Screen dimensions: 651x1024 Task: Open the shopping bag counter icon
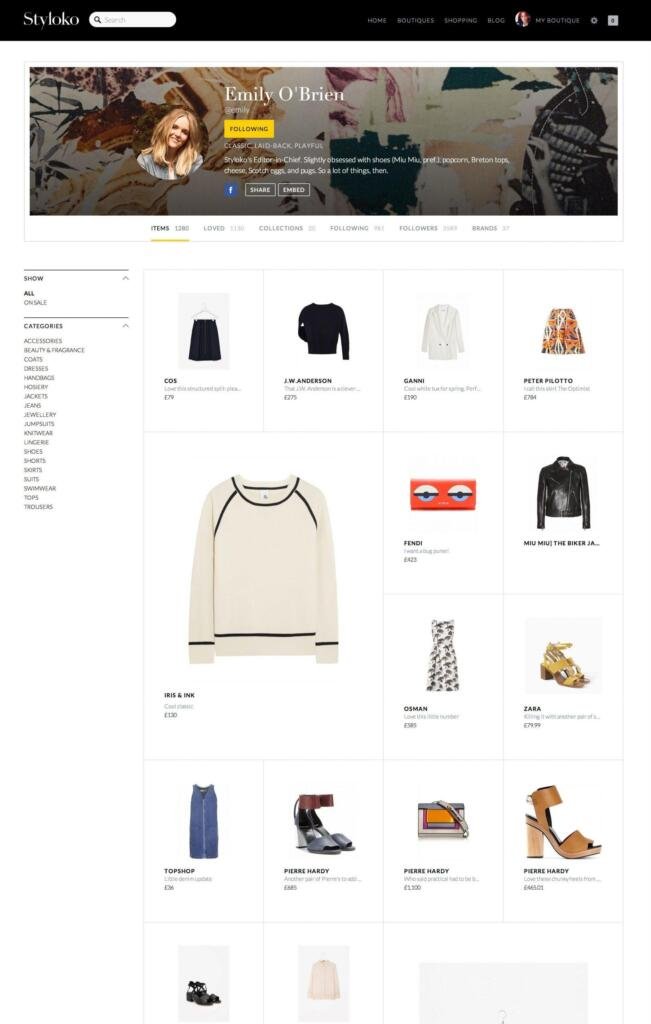tap(612, 20)
